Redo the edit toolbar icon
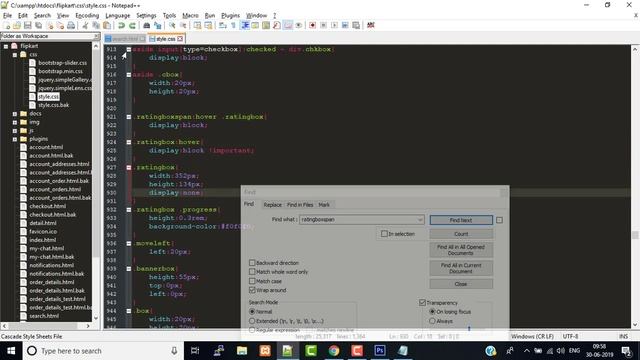The width and height of the screenshot is (640, 360). [132, 25]
